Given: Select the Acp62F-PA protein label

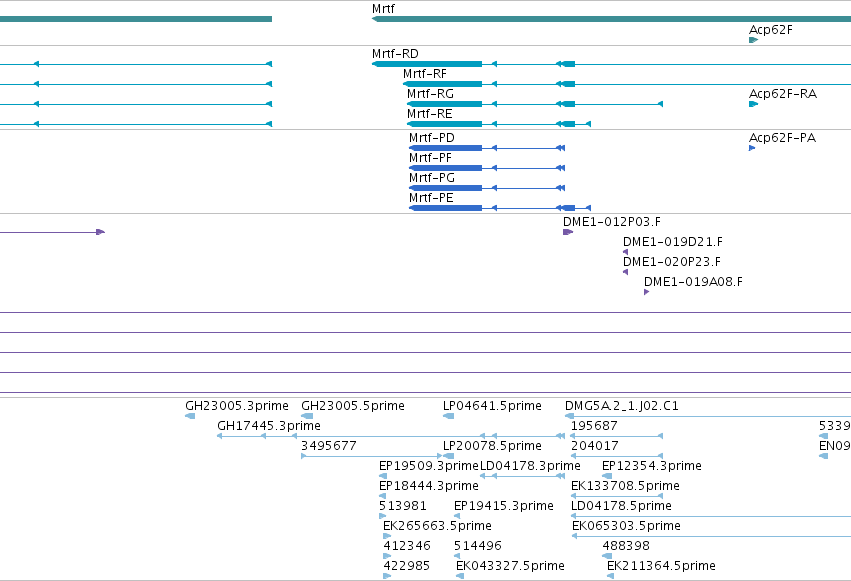Looking at the screenshot, I should [783, 138].
